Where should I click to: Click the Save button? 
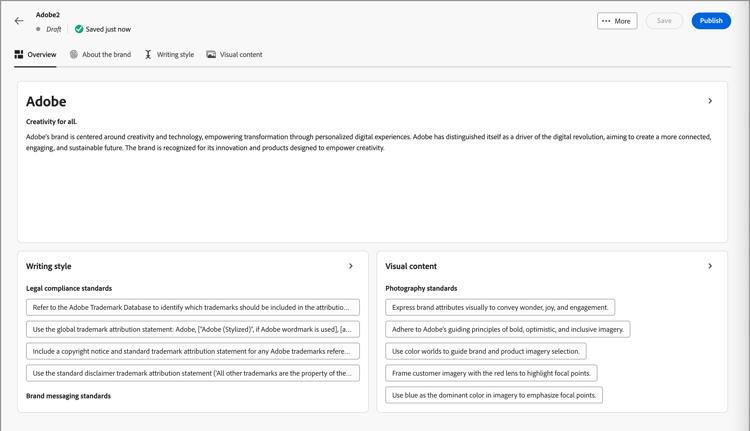[664, 21]
